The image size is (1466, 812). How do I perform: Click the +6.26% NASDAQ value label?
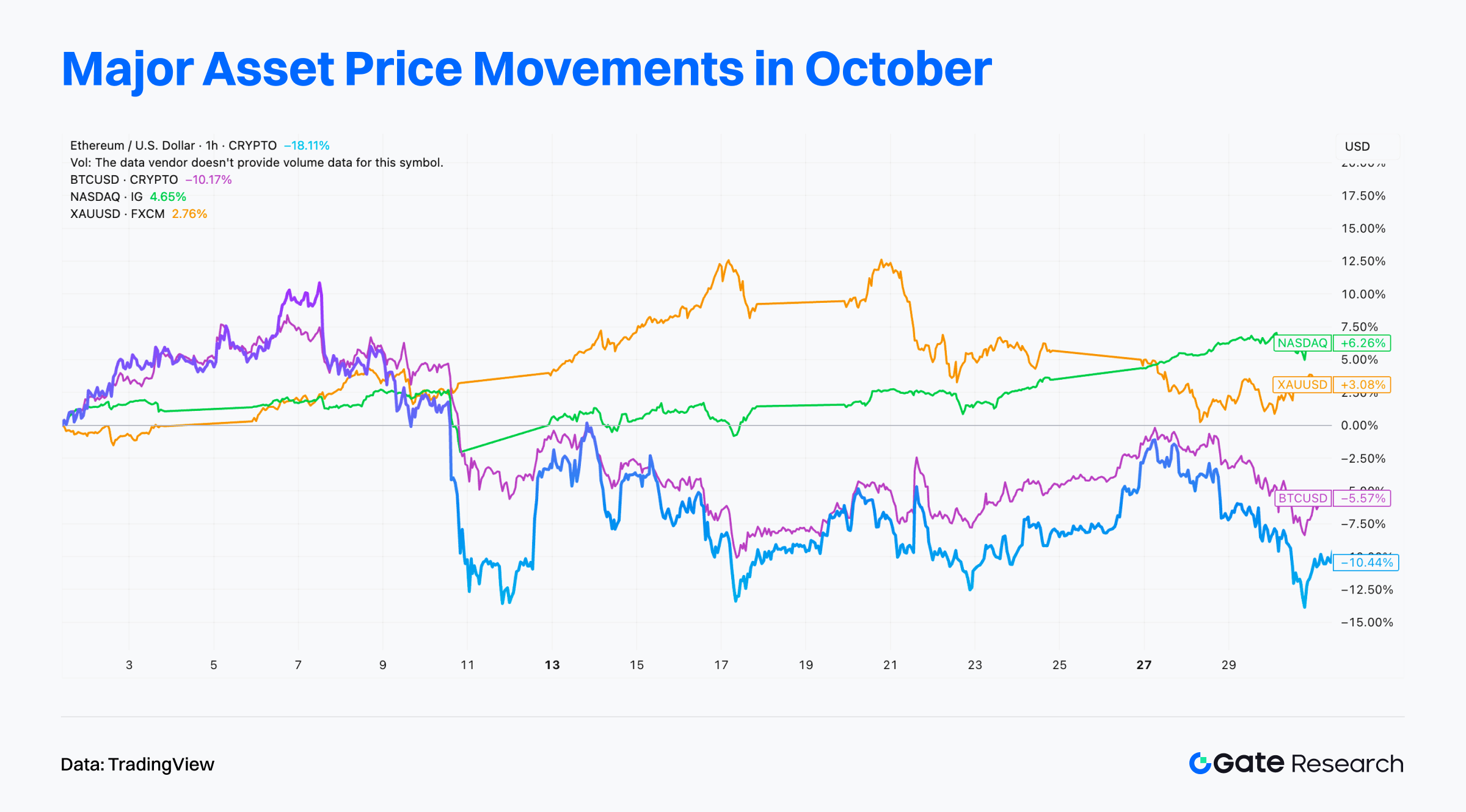click(x=1362, y=343)
